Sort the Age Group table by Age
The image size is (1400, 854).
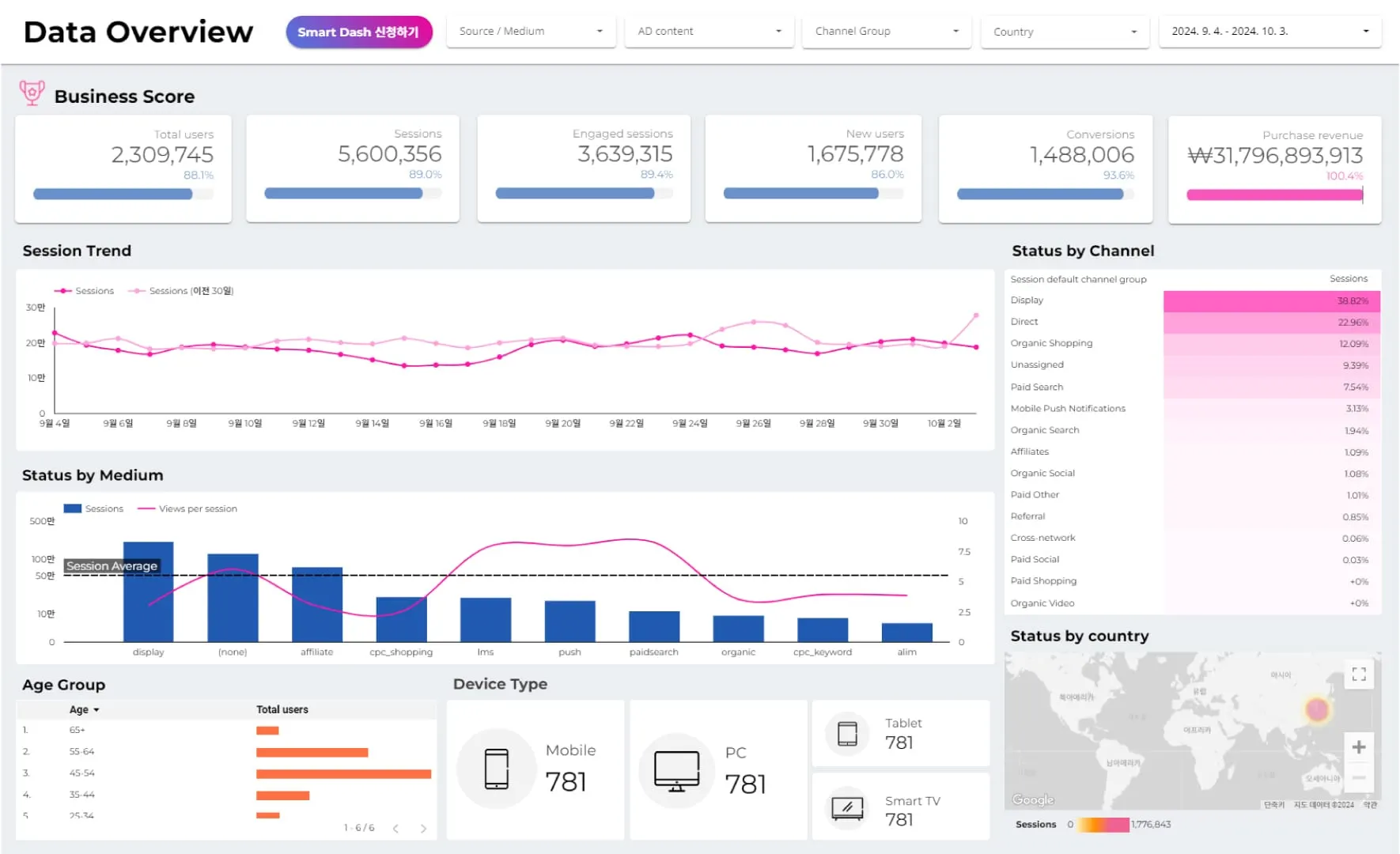click(84, 710)
